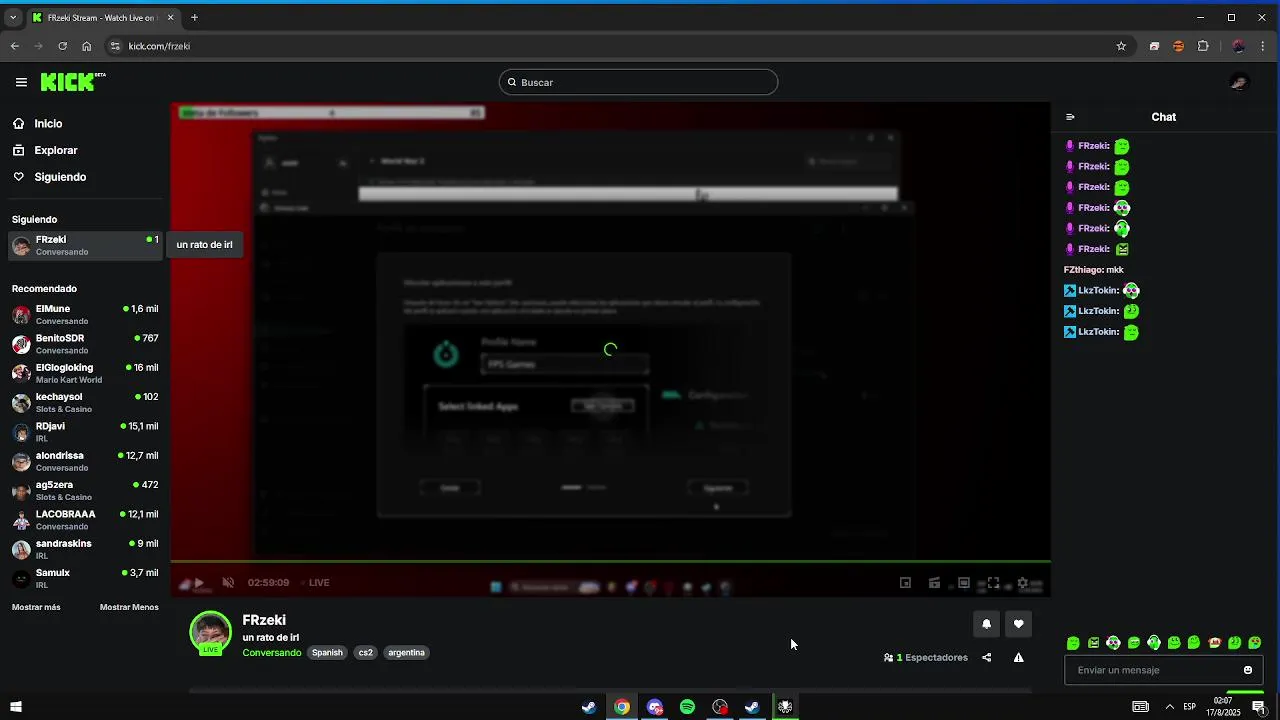Unmute the stream audio

click(228, 582)
